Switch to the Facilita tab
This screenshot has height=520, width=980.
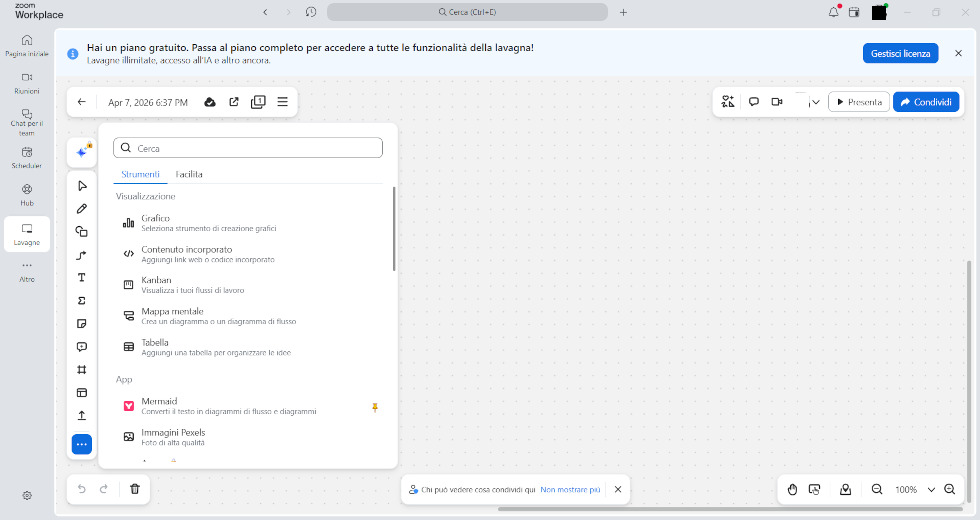tap(189, 174)
